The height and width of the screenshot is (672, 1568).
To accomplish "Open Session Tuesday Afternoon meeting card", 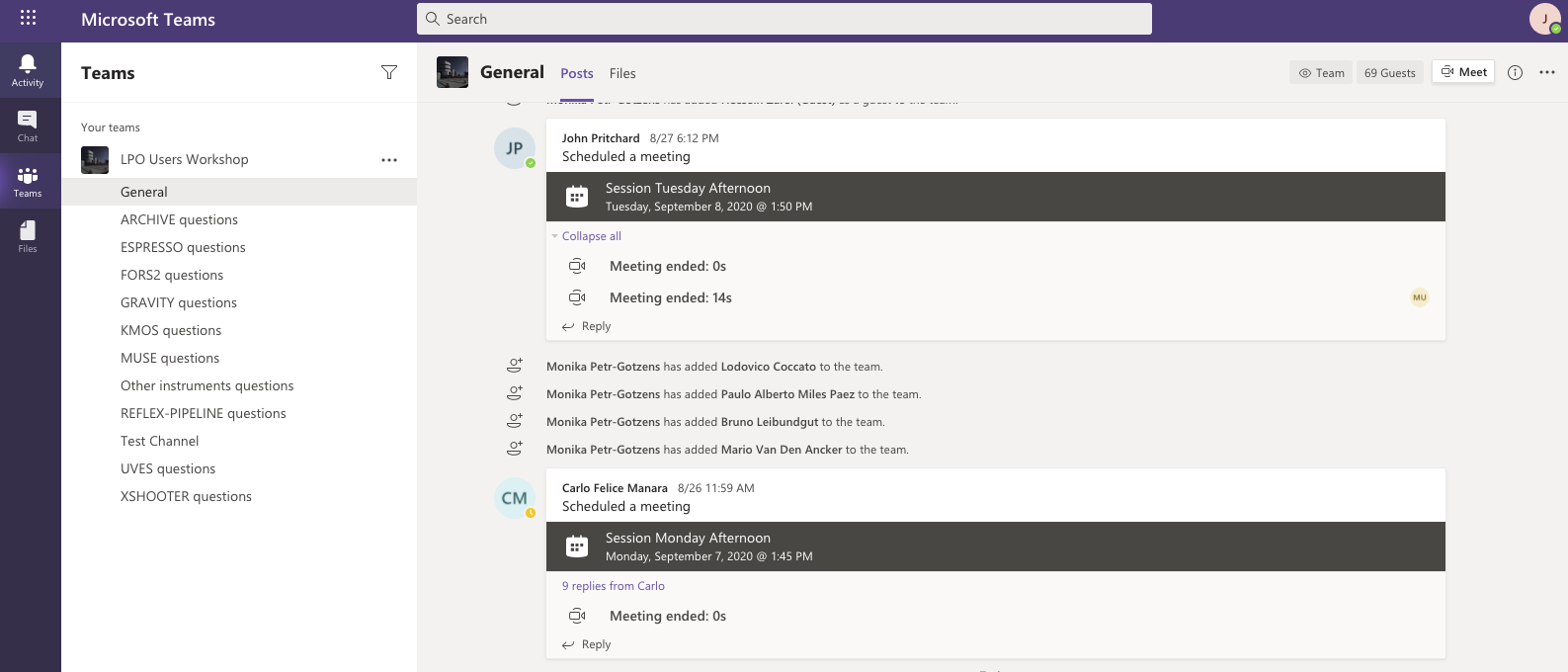I will pos(996,197).
